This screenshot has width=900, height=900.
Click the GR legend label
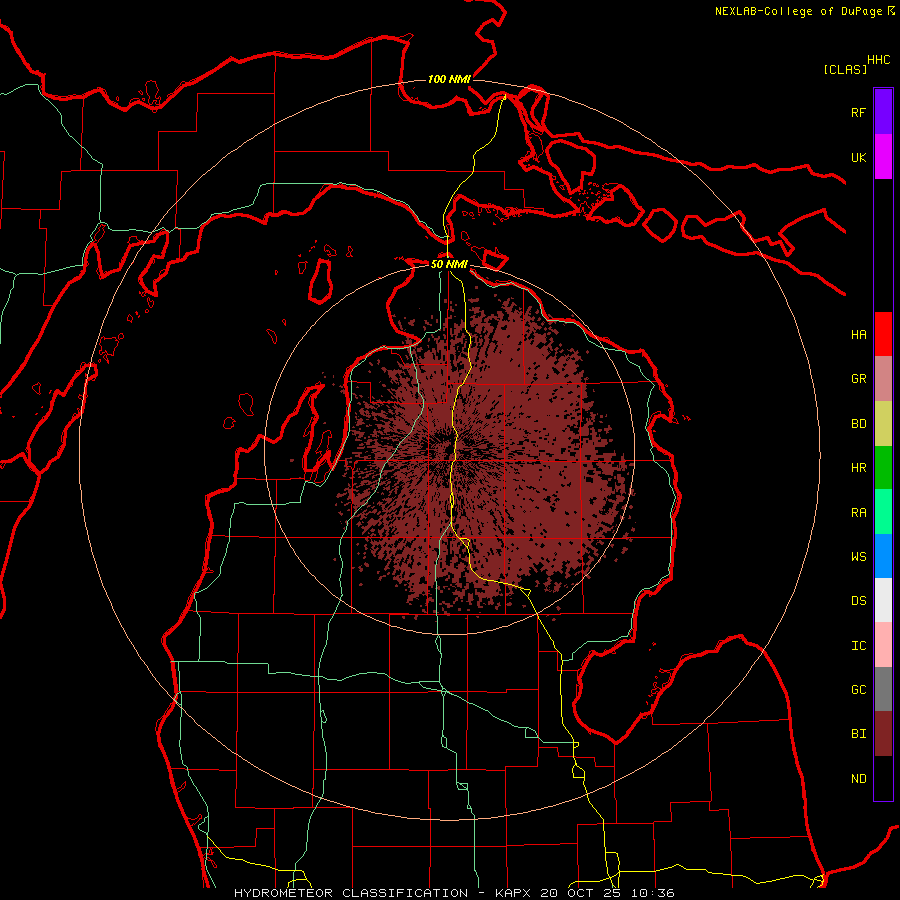click(859, 379)
